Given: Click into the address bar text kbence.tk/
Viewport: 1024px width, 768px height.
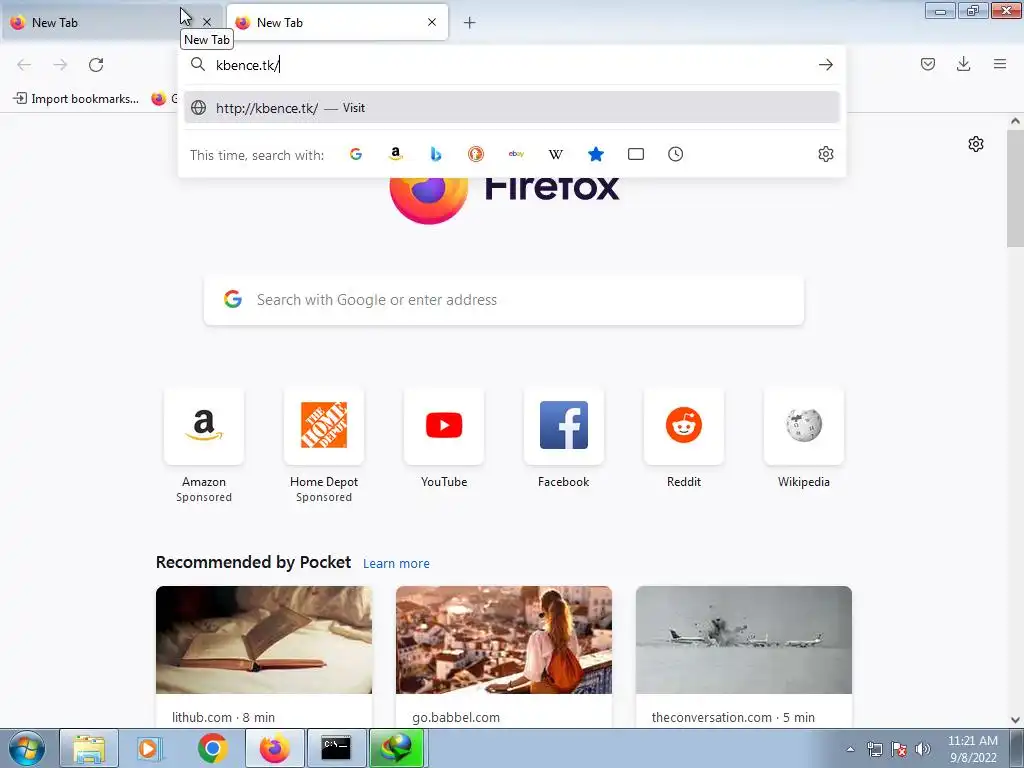Looking at the screenshot, I should point(248,65).
